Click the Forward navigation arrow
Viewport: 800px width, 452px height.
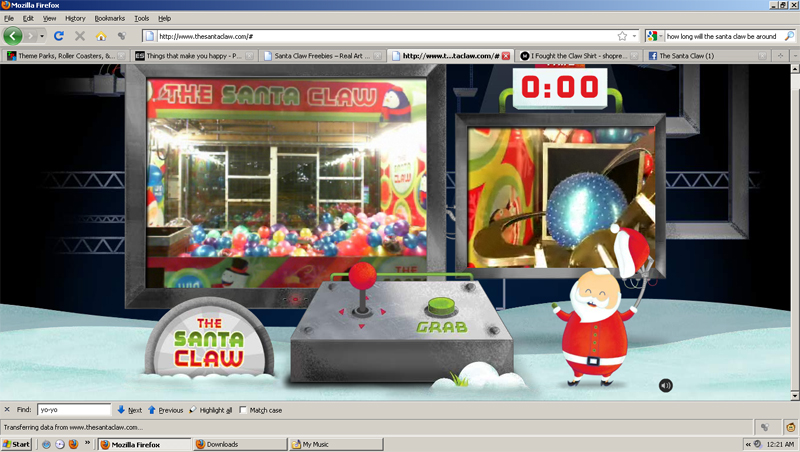31,36
